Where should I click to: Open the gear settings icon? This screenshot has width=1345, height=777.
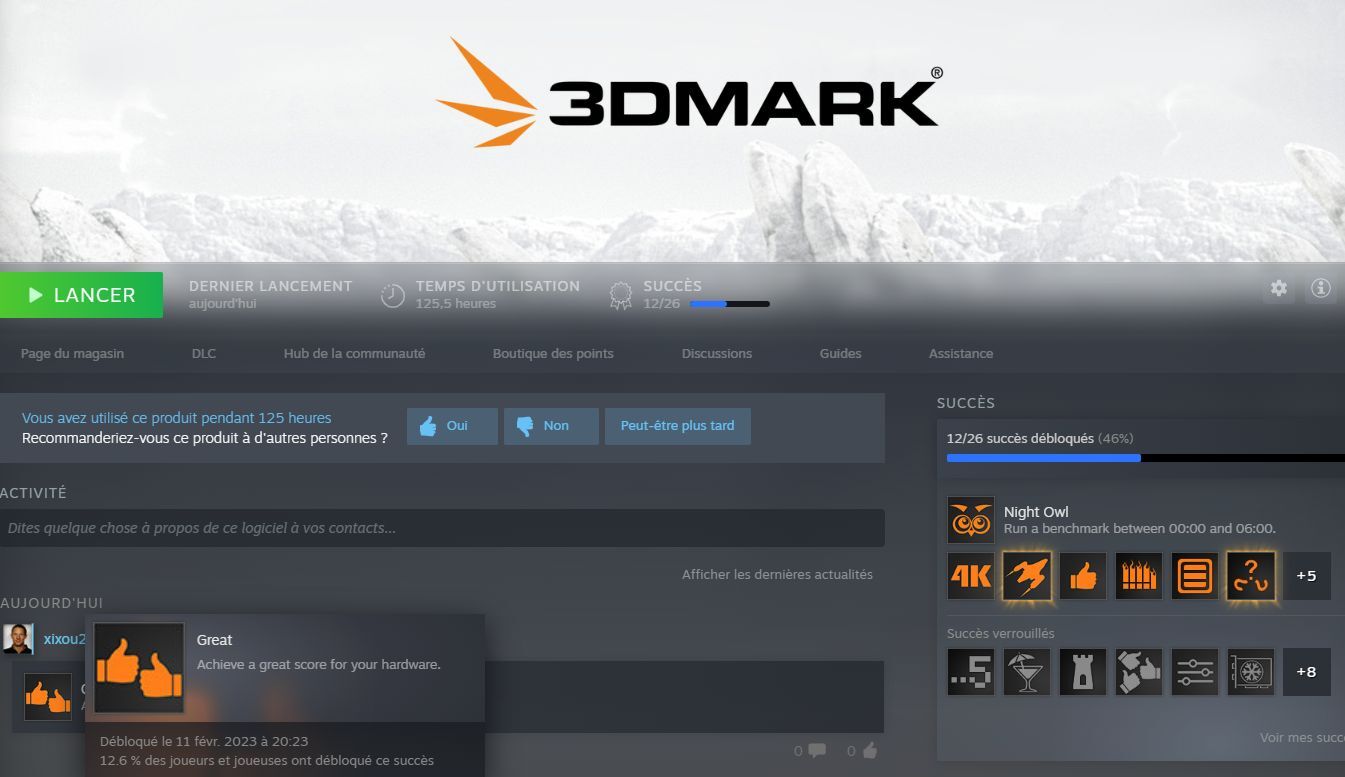tap(1279, 289)
